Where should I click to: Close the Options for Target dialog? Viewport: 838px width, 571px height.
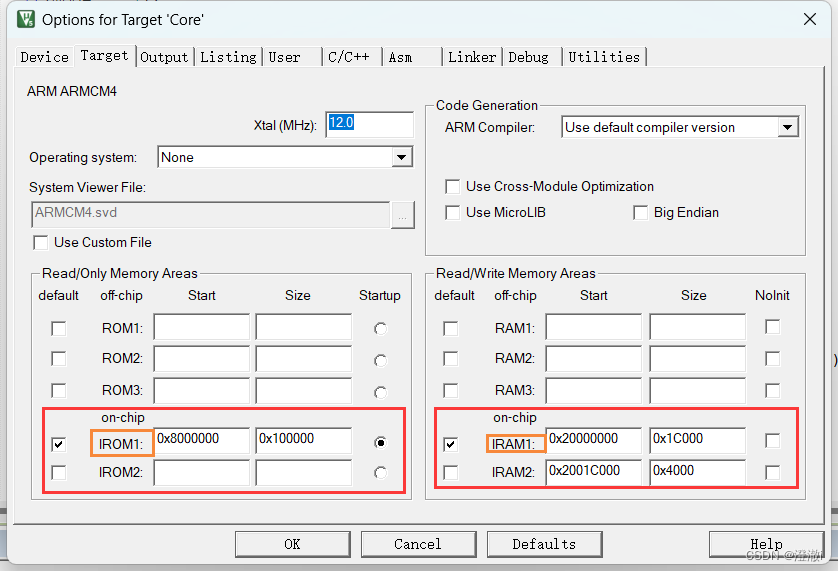click(810, 19)
